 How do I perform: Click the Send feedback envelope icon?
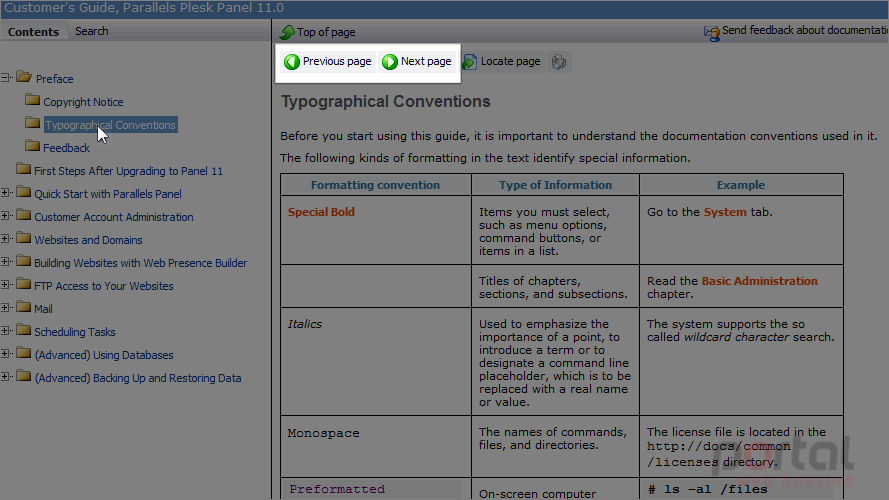712,33
